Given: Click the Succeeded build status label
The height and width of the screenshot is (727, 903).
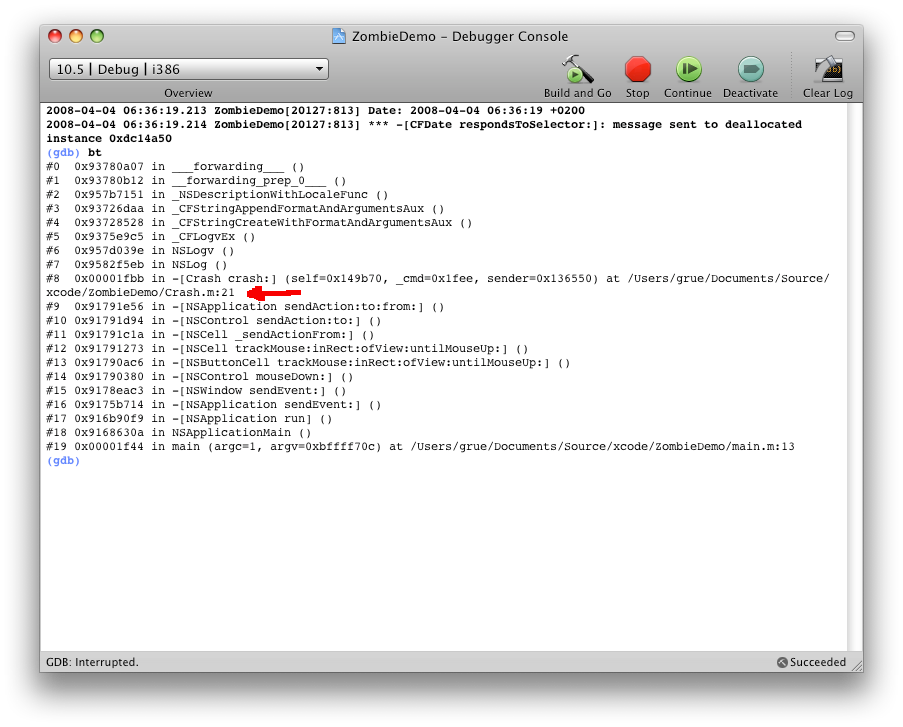Looking at the screenshot, I should [x=818, y=662].
